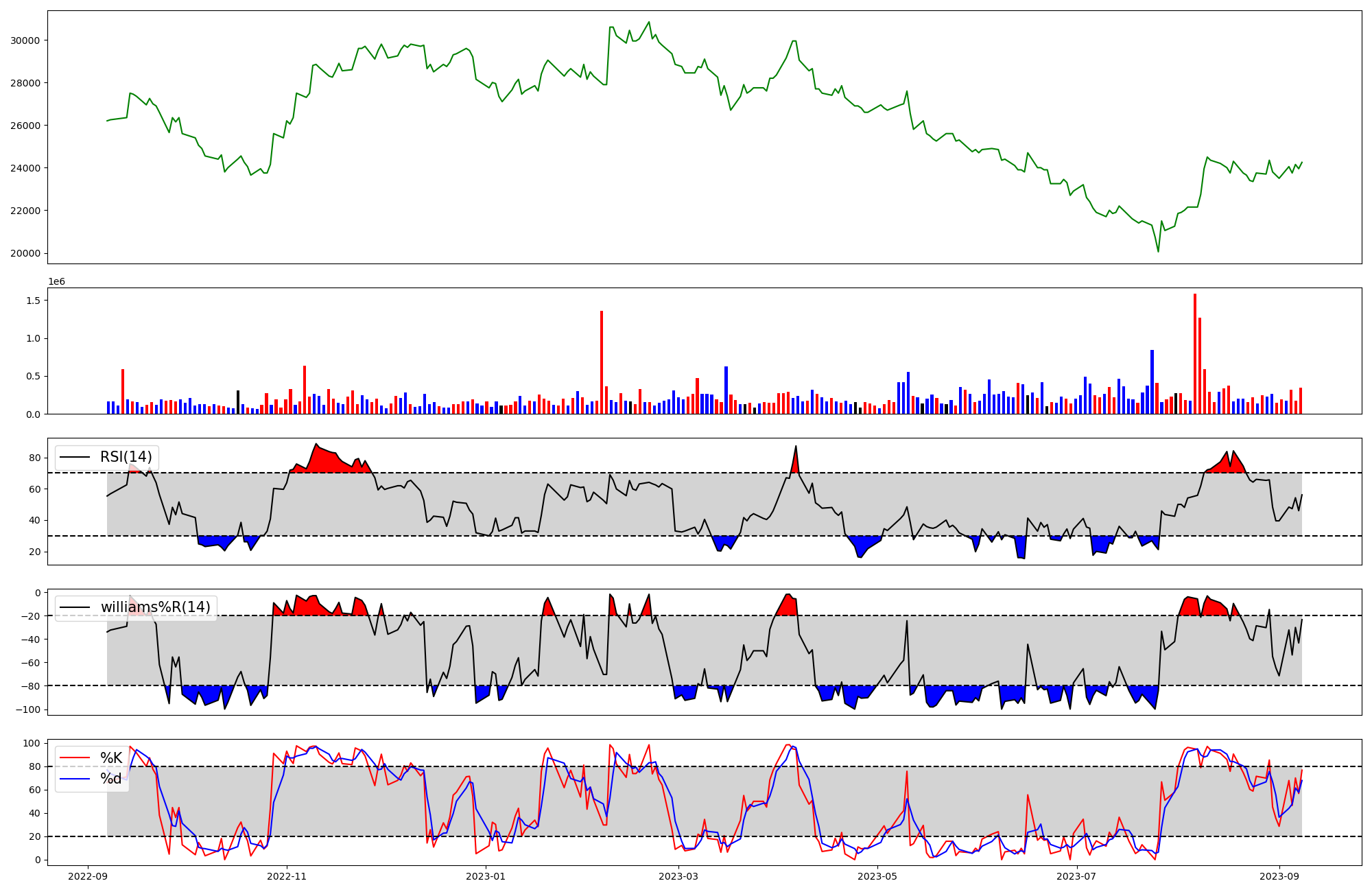Click the -100 tick on Williams %R axis

(x=29, y=709)
